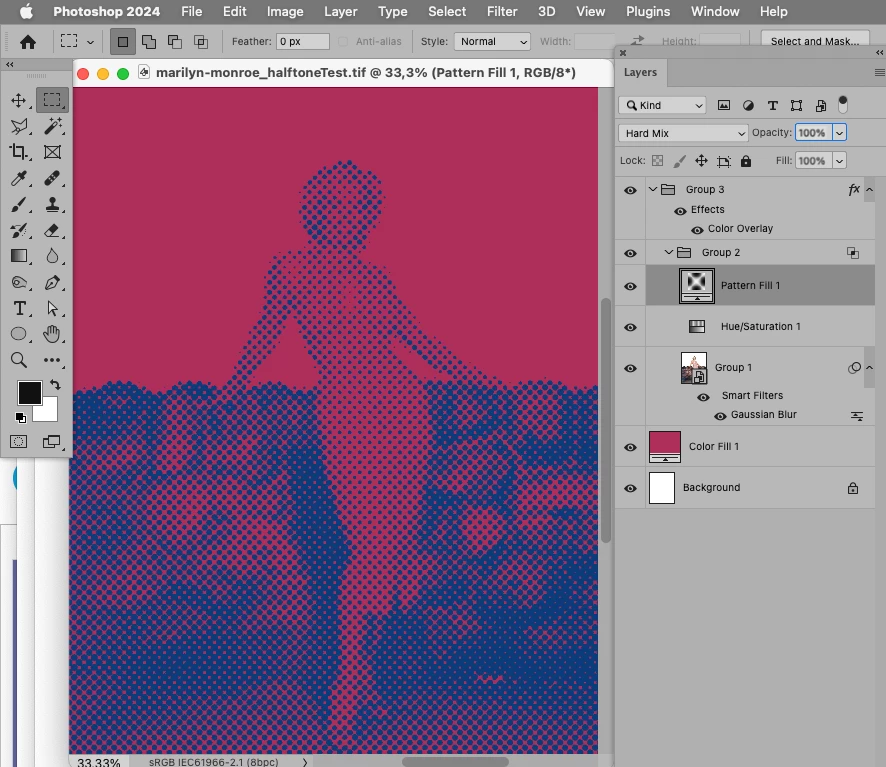Open the Opacity slider dropdown arrow
Viewport: 886px width, 767px height.
840,133
